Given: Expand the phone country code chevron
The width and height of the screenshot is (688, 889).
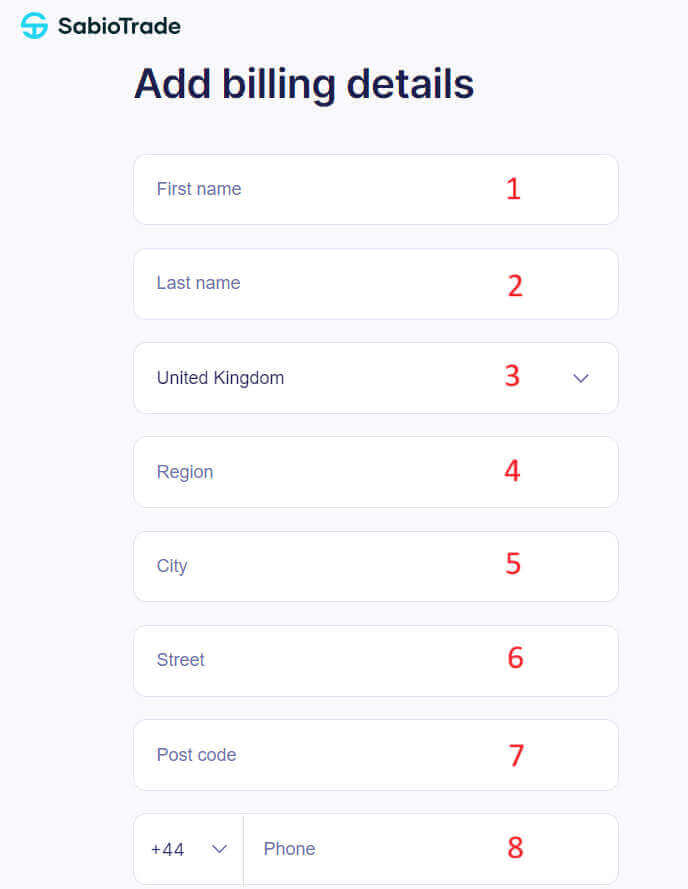Looking at the screenshot, I should pyautogui.click(x=216, y=848).
